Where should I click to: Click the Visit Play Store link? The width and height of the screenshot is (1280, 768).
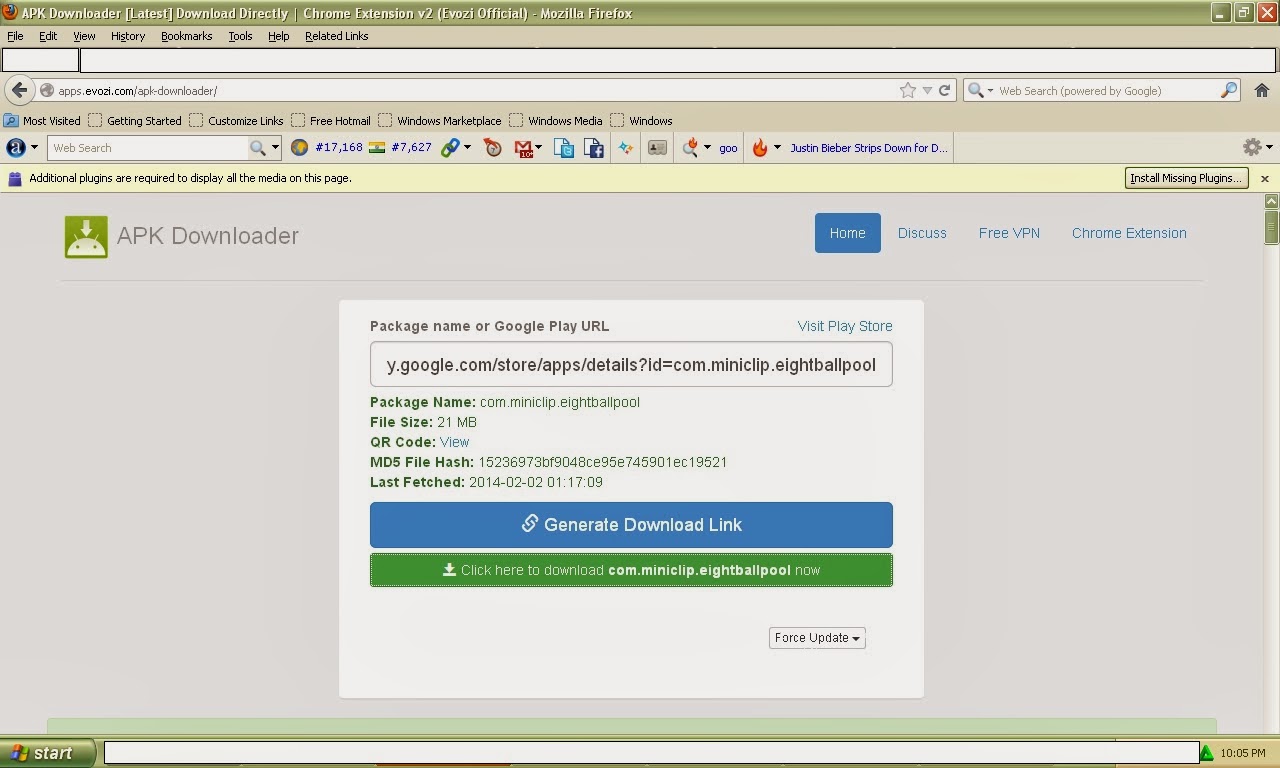pos(845,326)
